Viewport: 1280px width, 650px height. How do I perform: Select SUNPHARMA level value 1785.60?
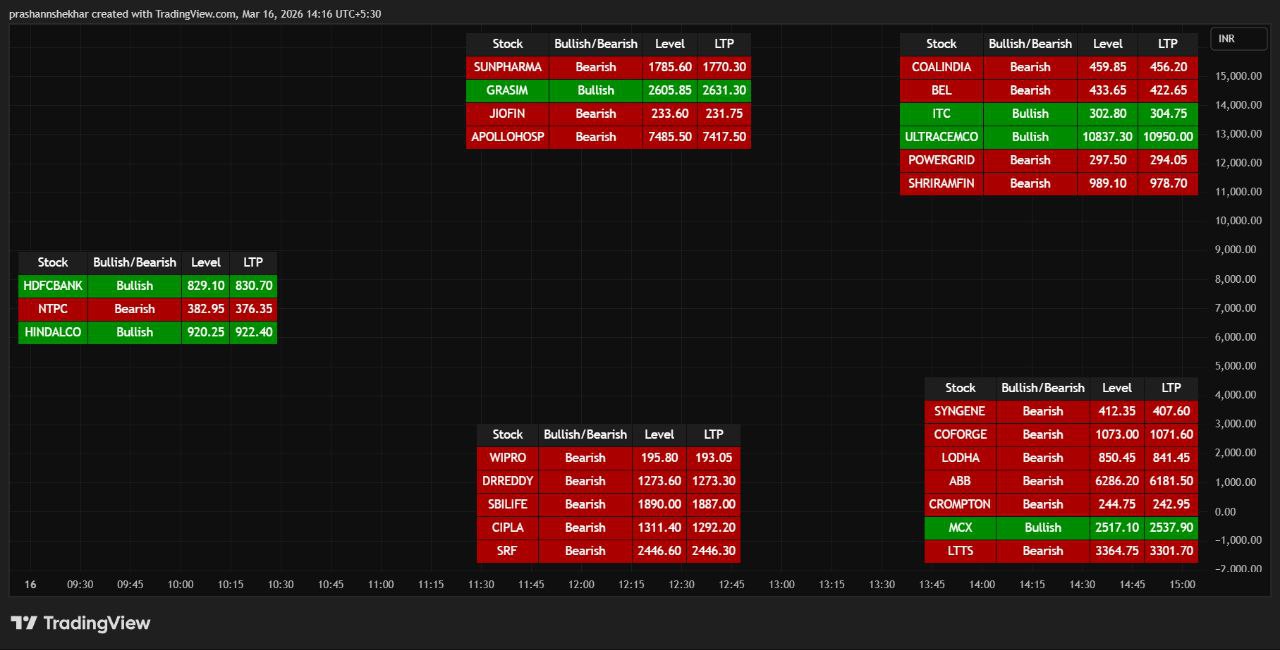pos(670,67)
